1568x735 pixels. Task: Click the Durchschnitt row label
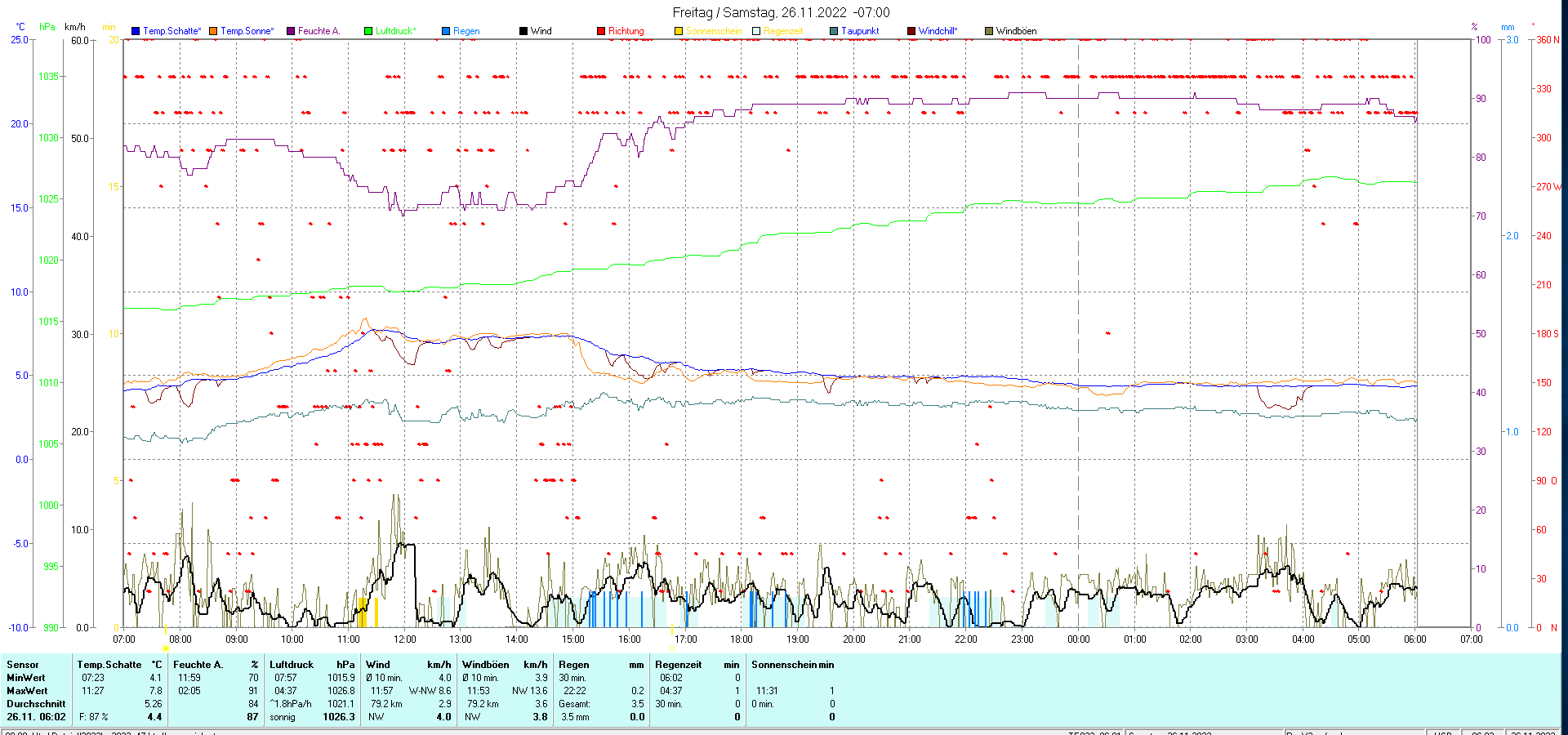click(36, 704)
